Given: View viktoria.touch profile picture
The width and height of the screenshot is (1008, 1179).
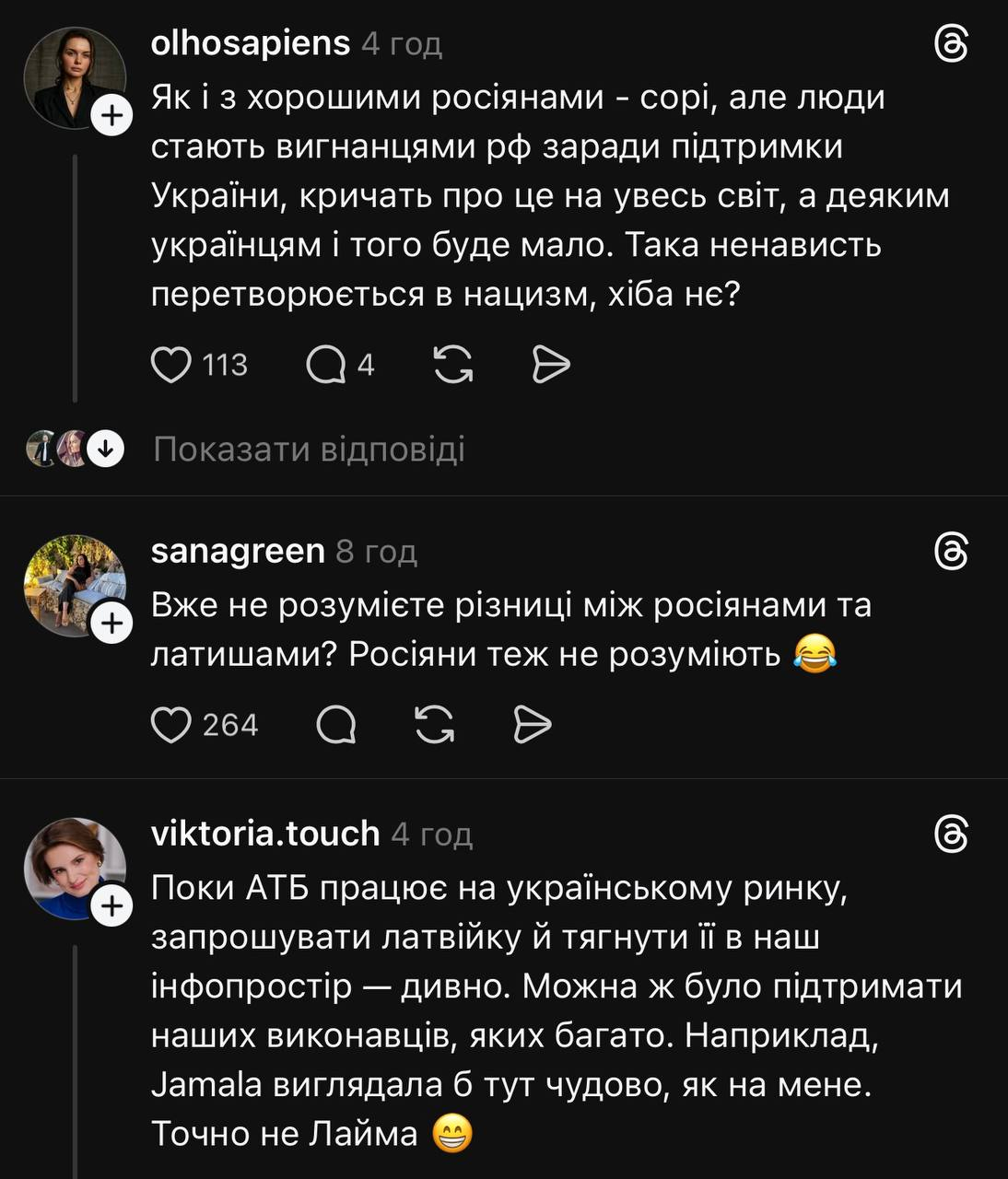Looking at the screenshot, I should [x=74, y=867].
